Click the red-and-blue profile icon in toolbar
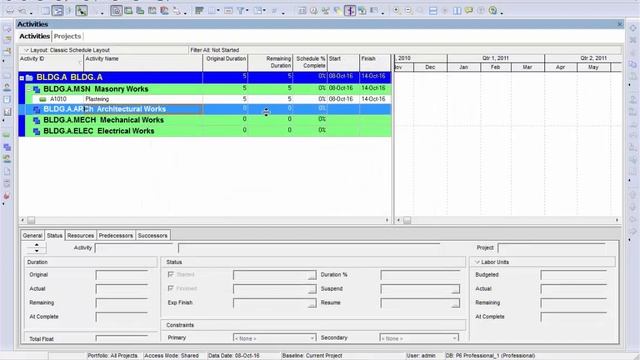Image resolution: width=640 pixels, height=360 pixels. (164, 11)
